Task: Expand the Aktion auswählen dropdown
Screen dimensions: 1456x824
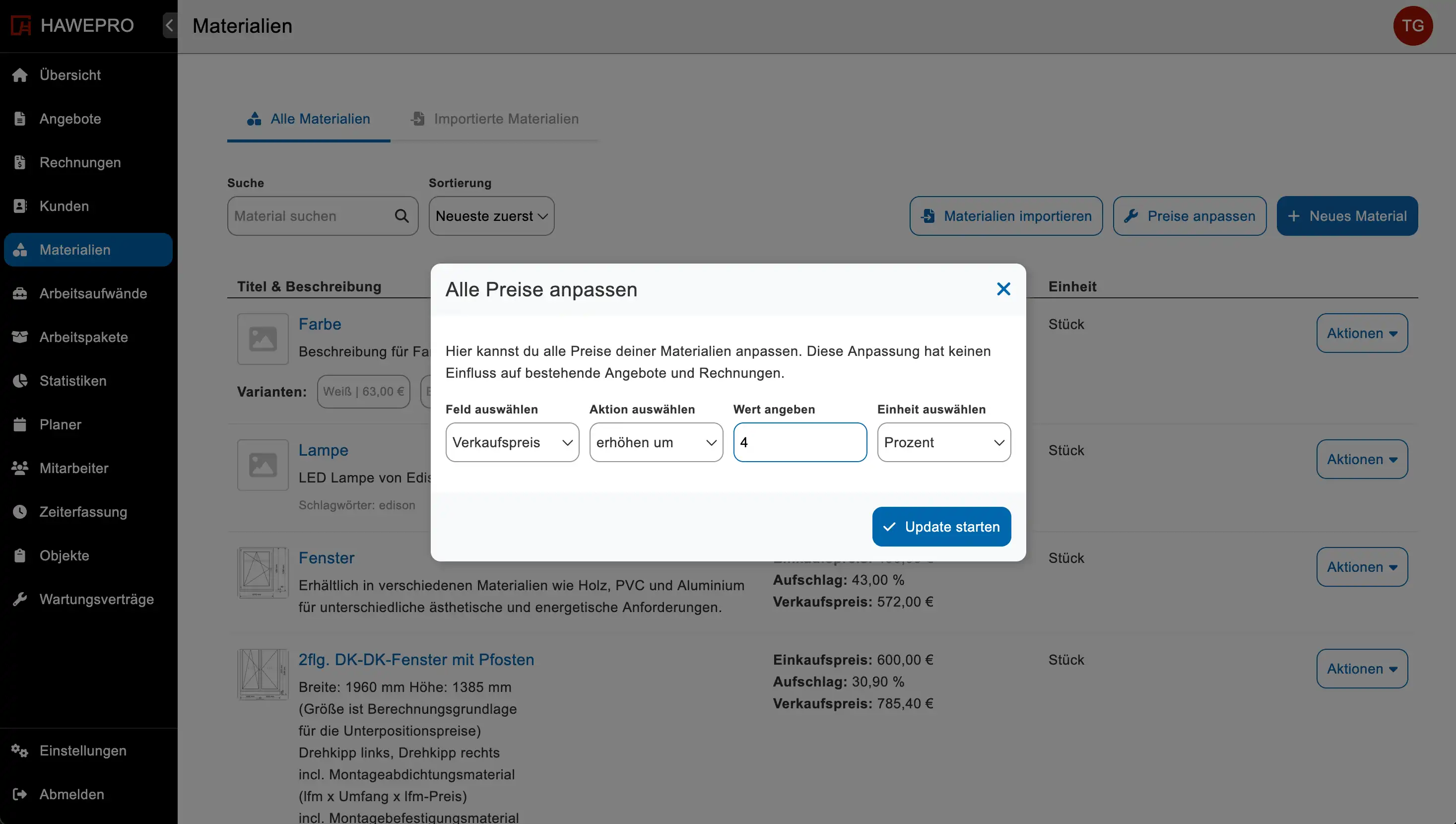Action: (x=656, y=443)
